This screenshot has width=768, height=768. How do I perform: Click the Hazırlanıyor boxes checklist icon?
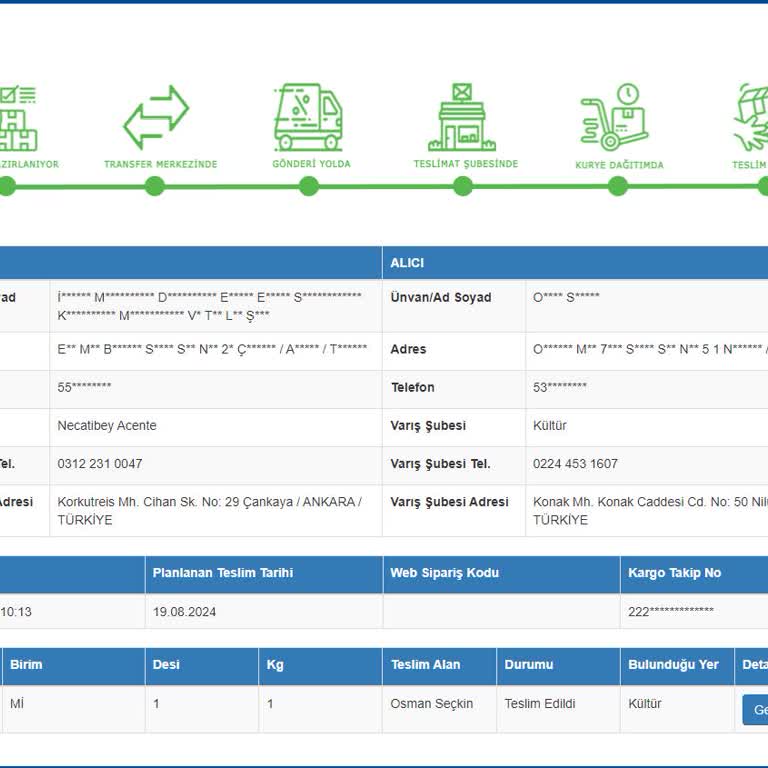(x=18, y=118)
